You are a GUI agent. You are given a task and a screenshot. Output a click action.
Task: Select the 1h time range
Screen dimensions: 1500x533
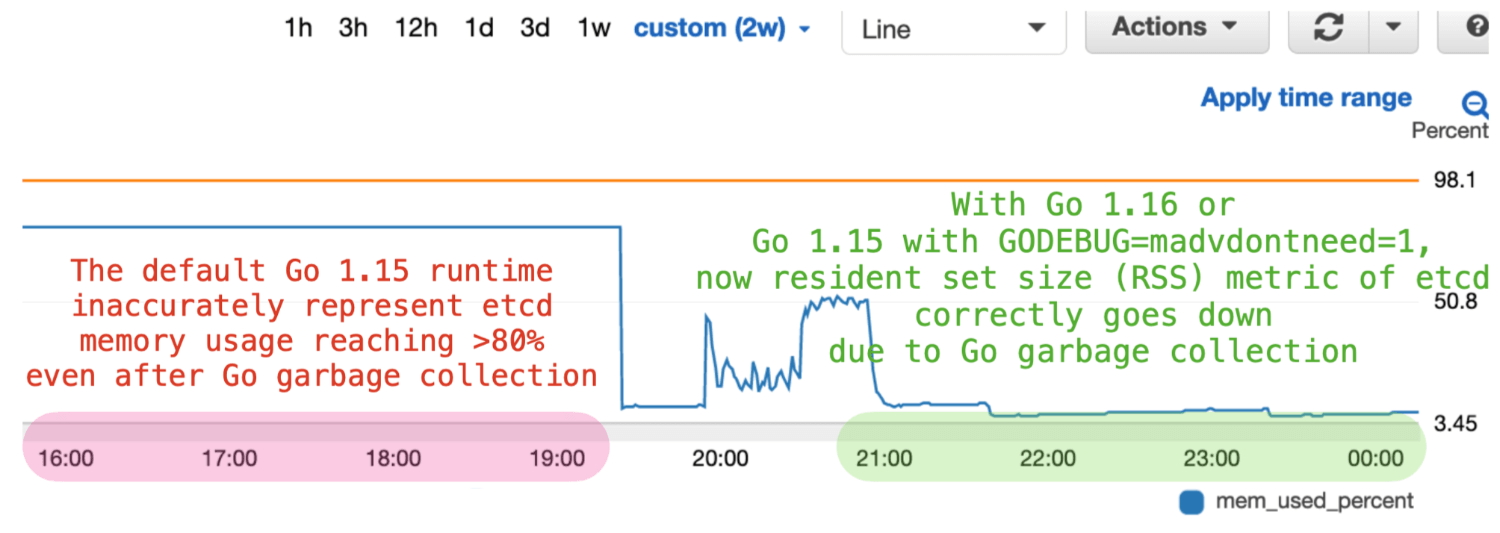pos(298,28)
